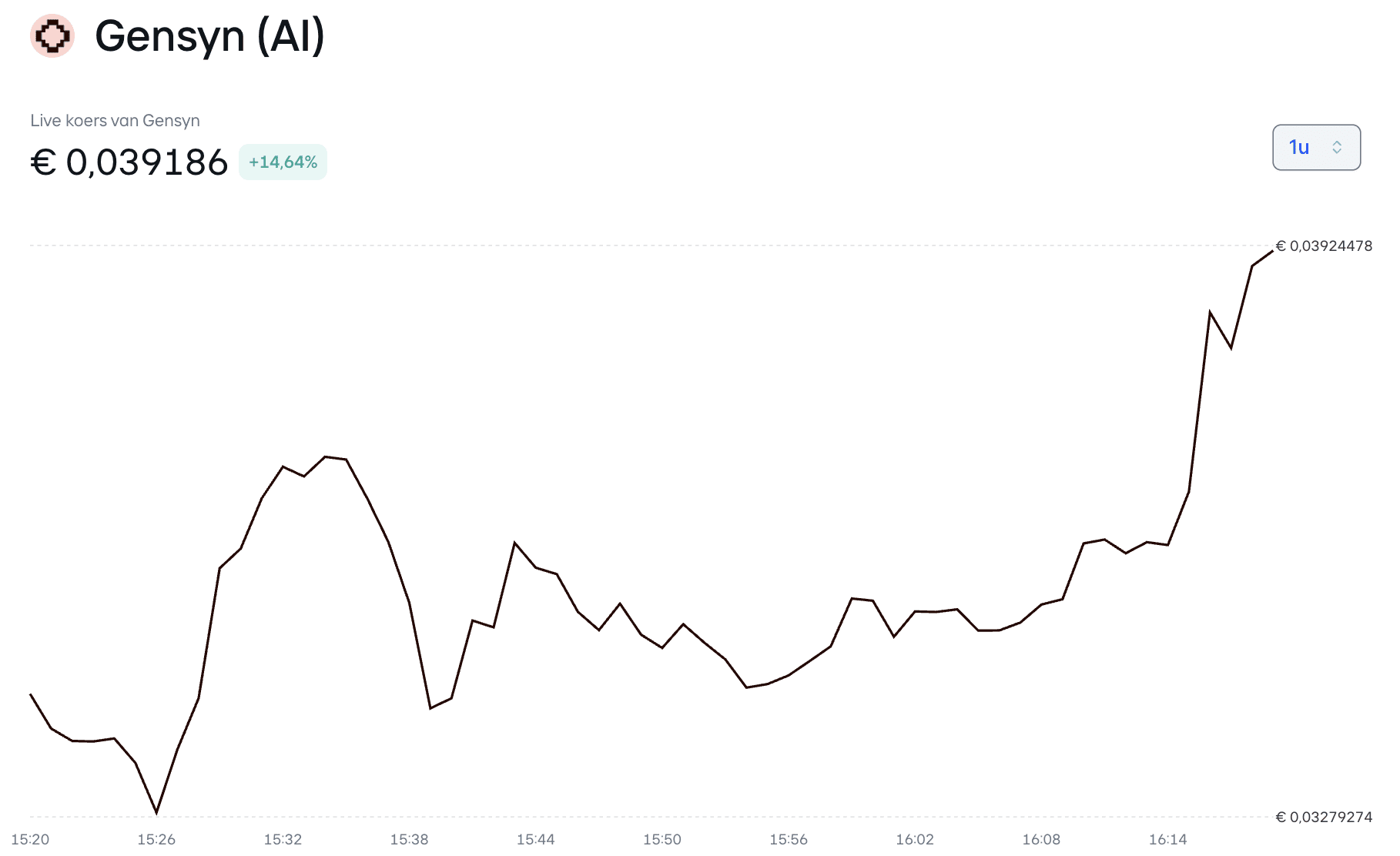This screenshot has width=1400, height=856.
Task: Click the 15:44 time axis label
Action: [x=535, y=839]
